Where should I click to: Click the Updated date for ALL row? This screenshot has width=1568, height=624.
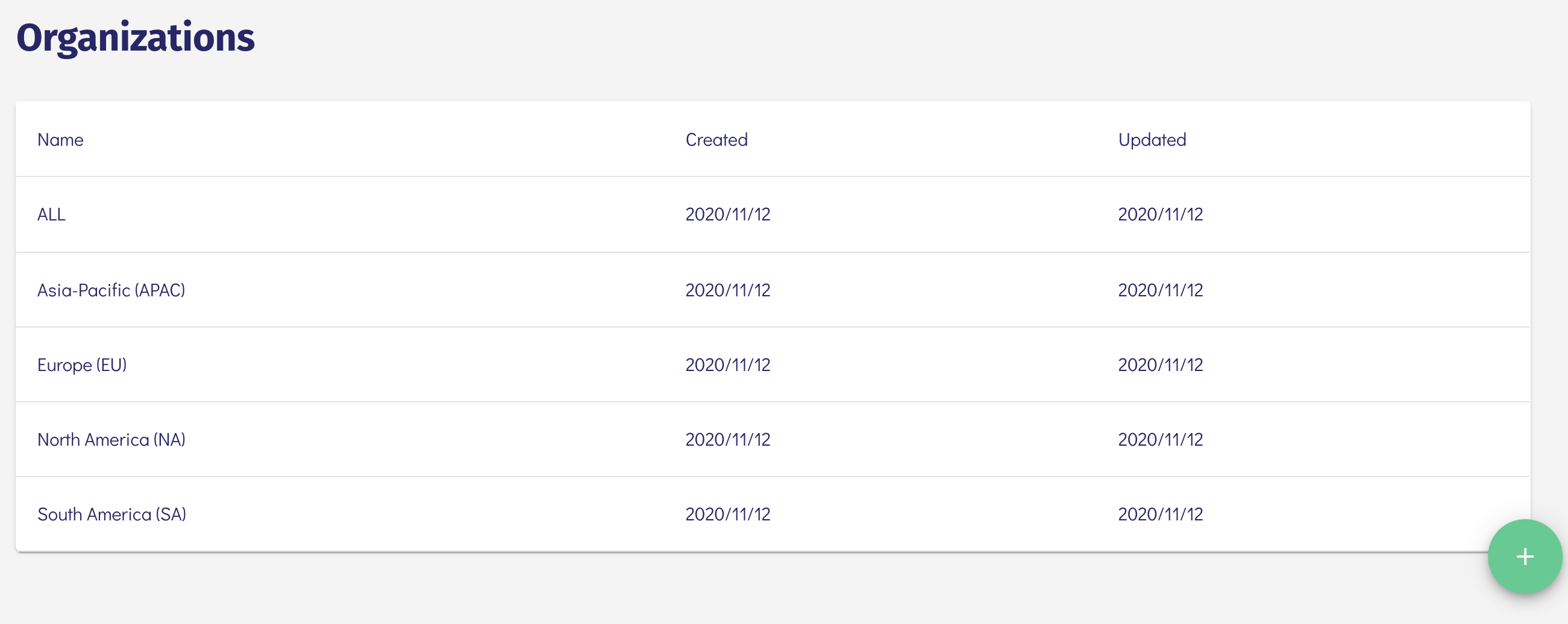pyautogui.click(x=1160, y=214)
